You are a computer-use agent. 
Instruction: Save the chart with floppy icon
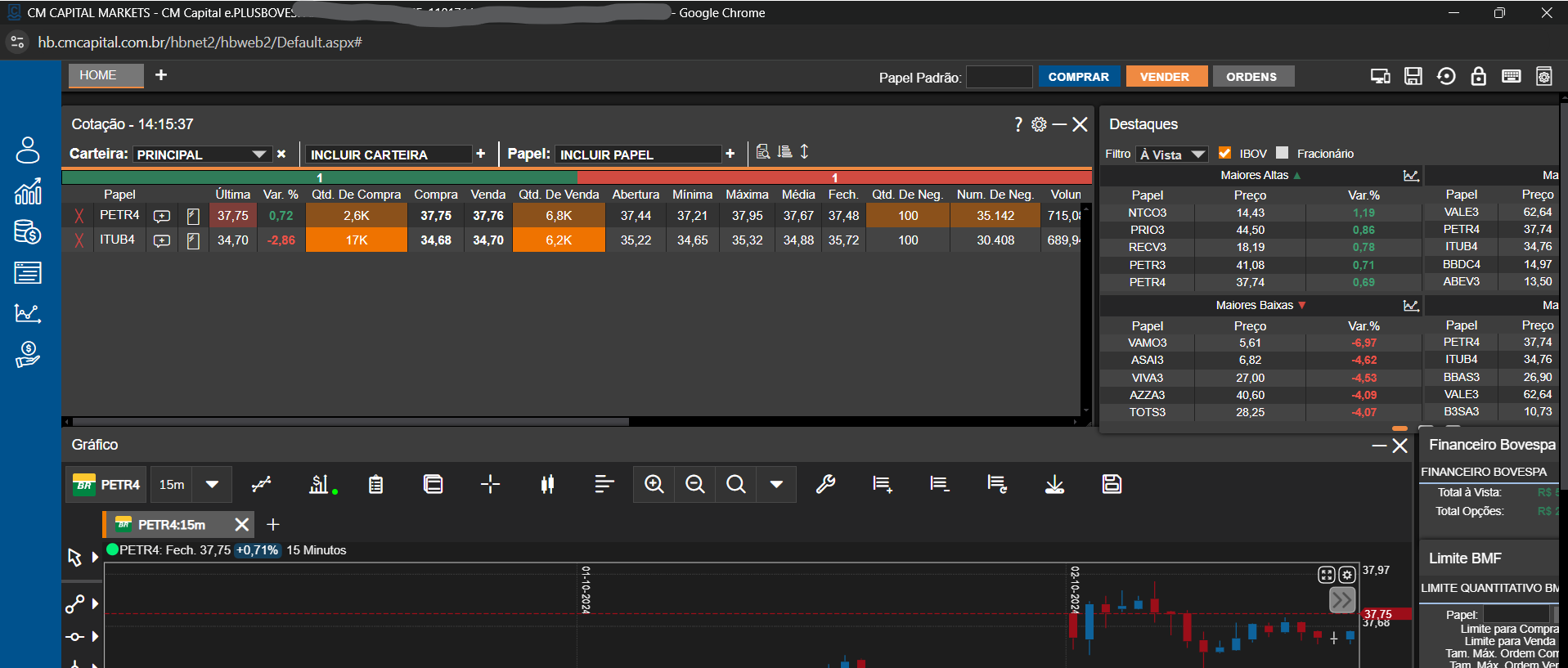(x=1112, y=484)
